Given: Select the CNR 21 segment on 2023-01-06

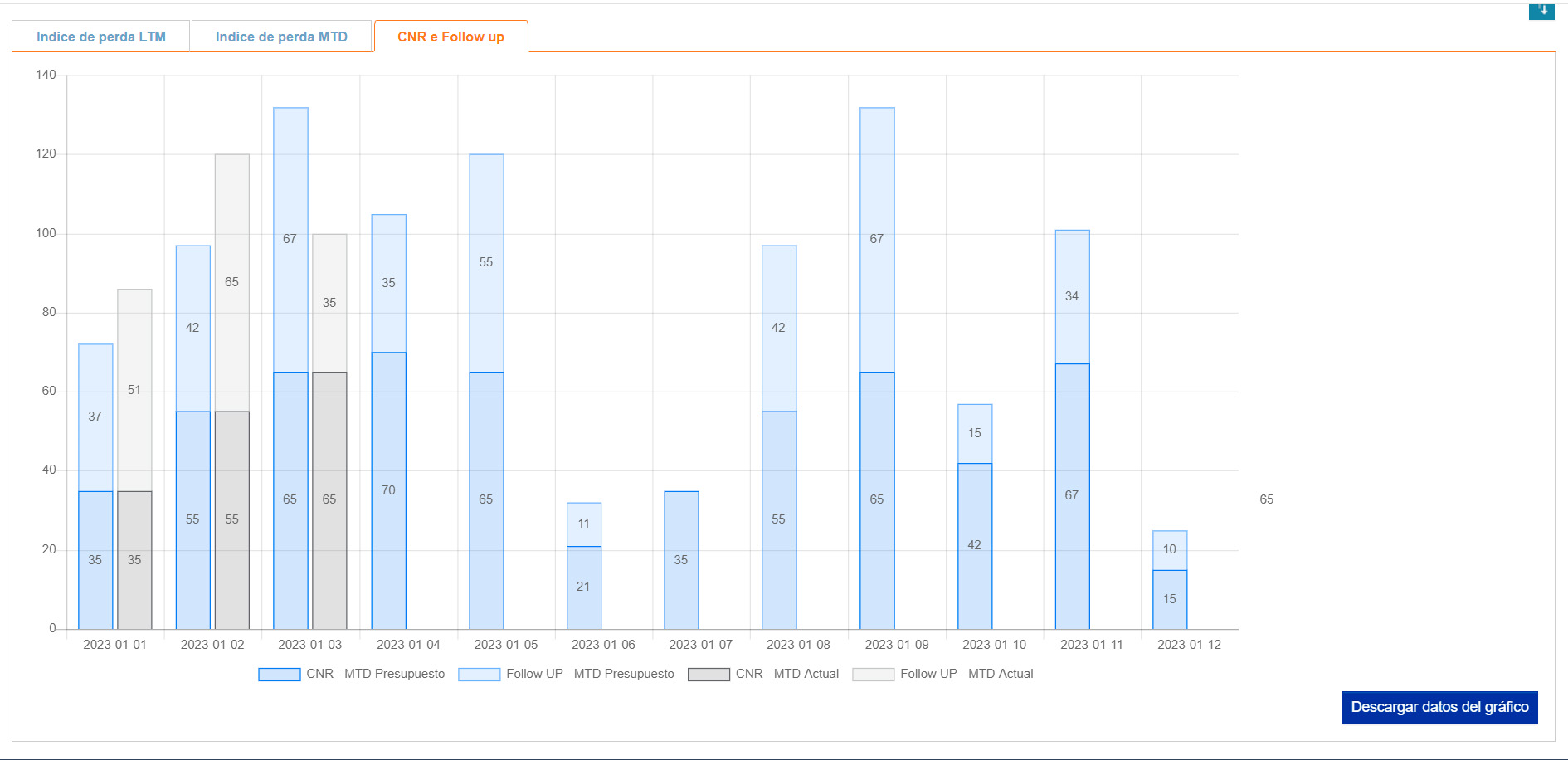Looking at the screenshot, I should pyautogui.click(x=584, y=587).
